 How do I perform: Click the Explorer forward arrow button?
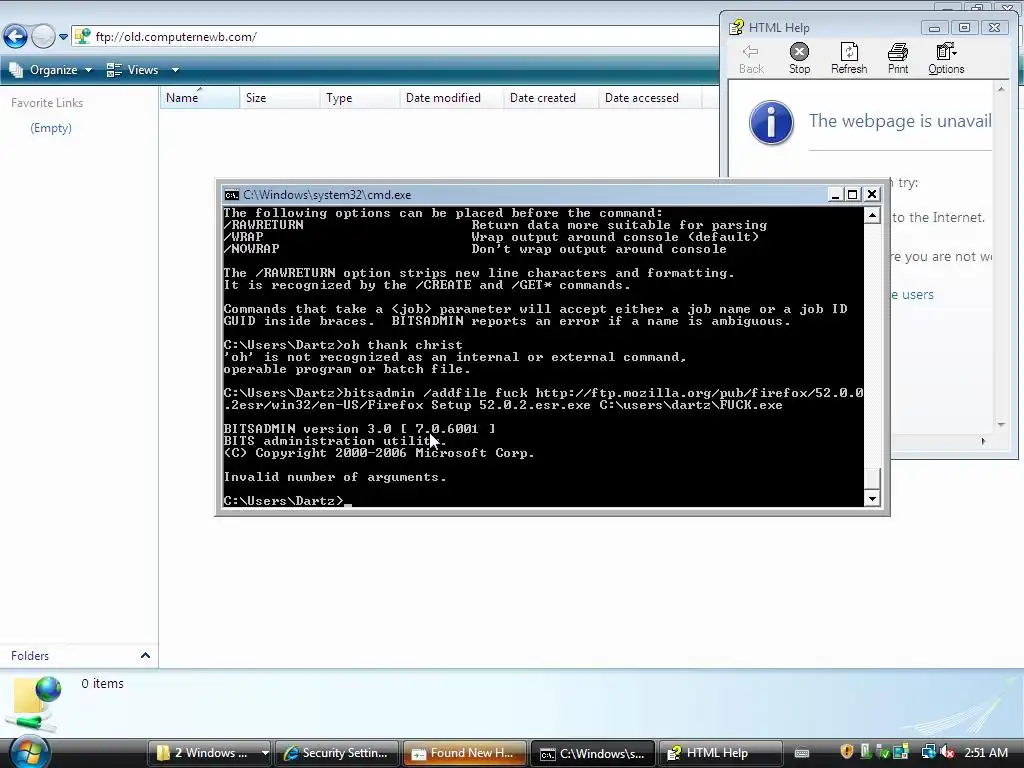coord(43,37)
